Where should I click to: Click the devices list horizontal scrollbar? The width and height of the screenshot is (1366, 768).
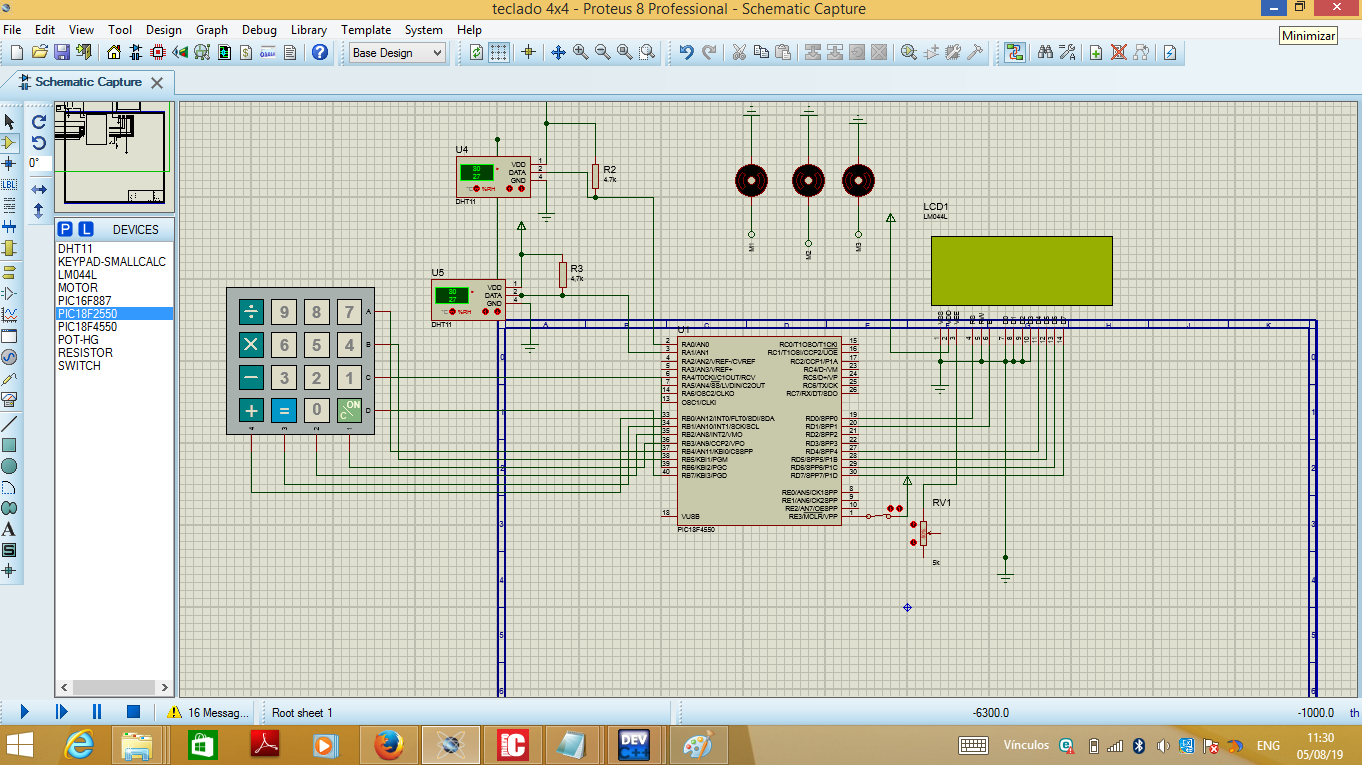pyautogui.click(x=115, y=688)
